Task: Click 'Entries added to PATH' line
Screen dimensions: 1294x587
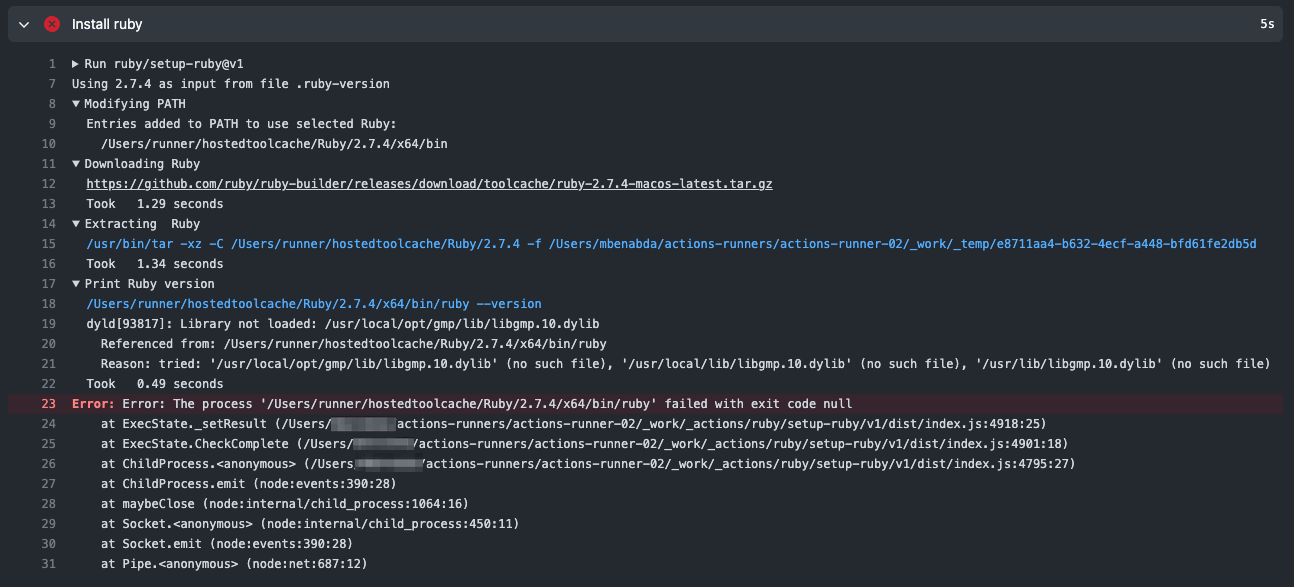Action: click(241, 124)
